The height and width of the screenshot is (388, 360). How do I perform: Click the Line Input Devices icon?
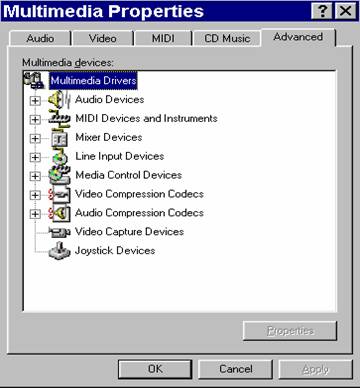point(60,157)
